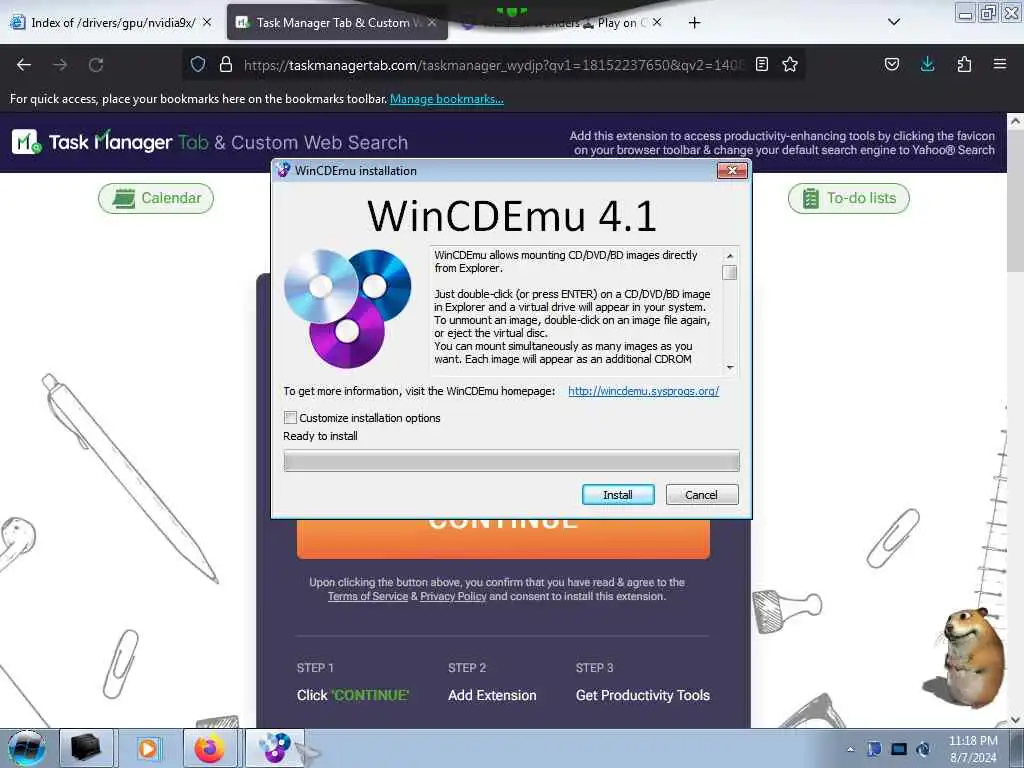This screenshot has height=768, width=1024.
Task: Click the 'WinCDEmu 4.1' heading text
Action: click(511, 215)
